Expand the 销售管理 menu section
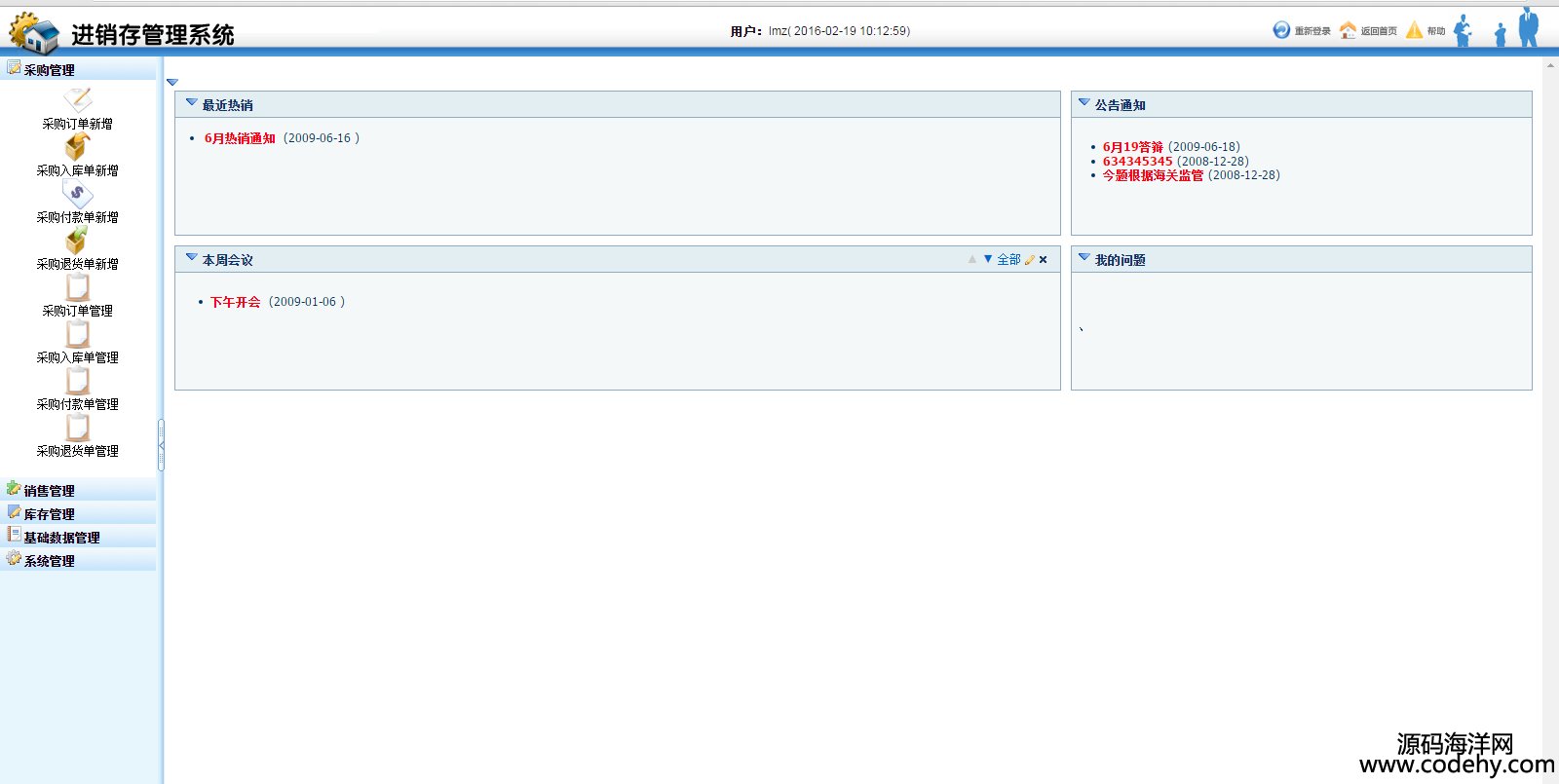This screenshot has height=784, width=1559. 50,491
